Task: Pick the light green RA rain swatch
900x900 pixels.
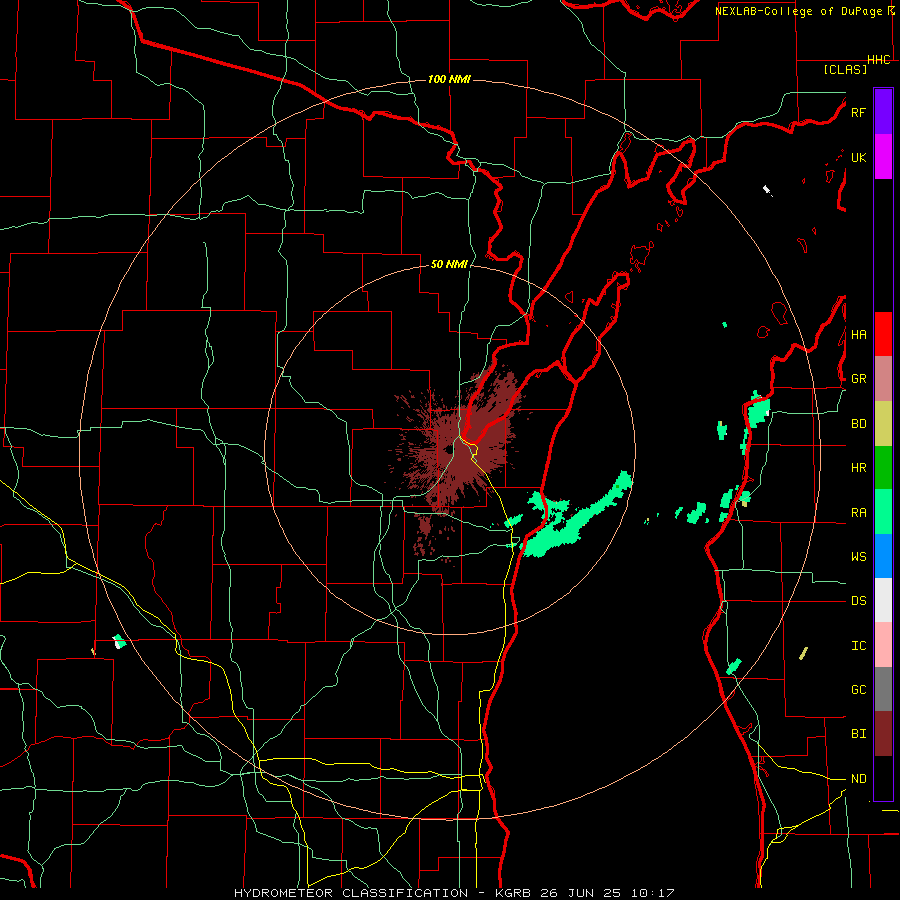Action: [x=883, y=512]
